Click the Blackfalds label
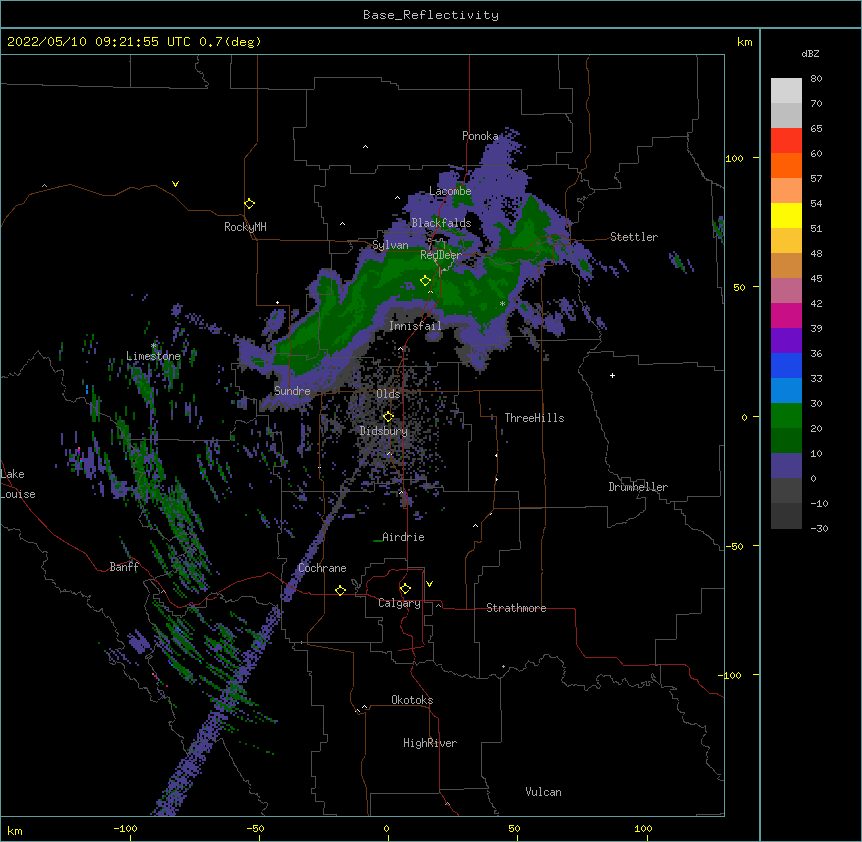862x842 pixels. click(x=441, y=223)
